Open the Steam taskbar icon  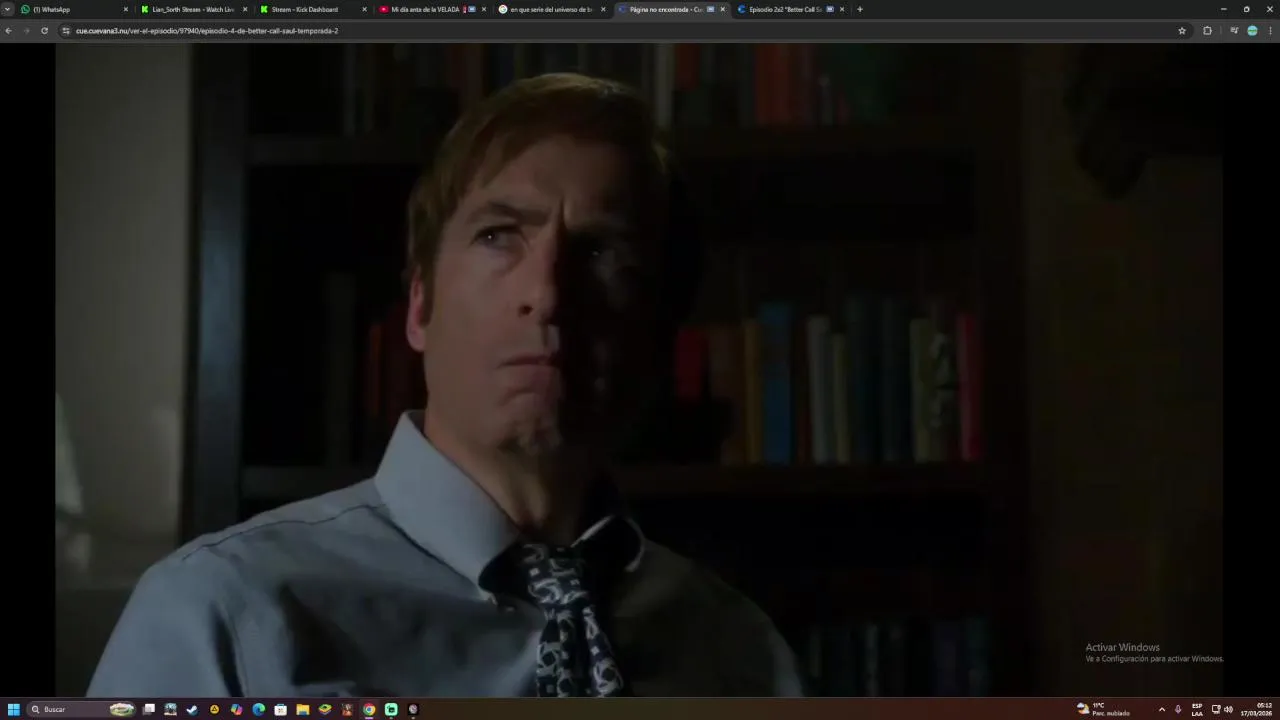pyautogui.click(x=192, y=709)
